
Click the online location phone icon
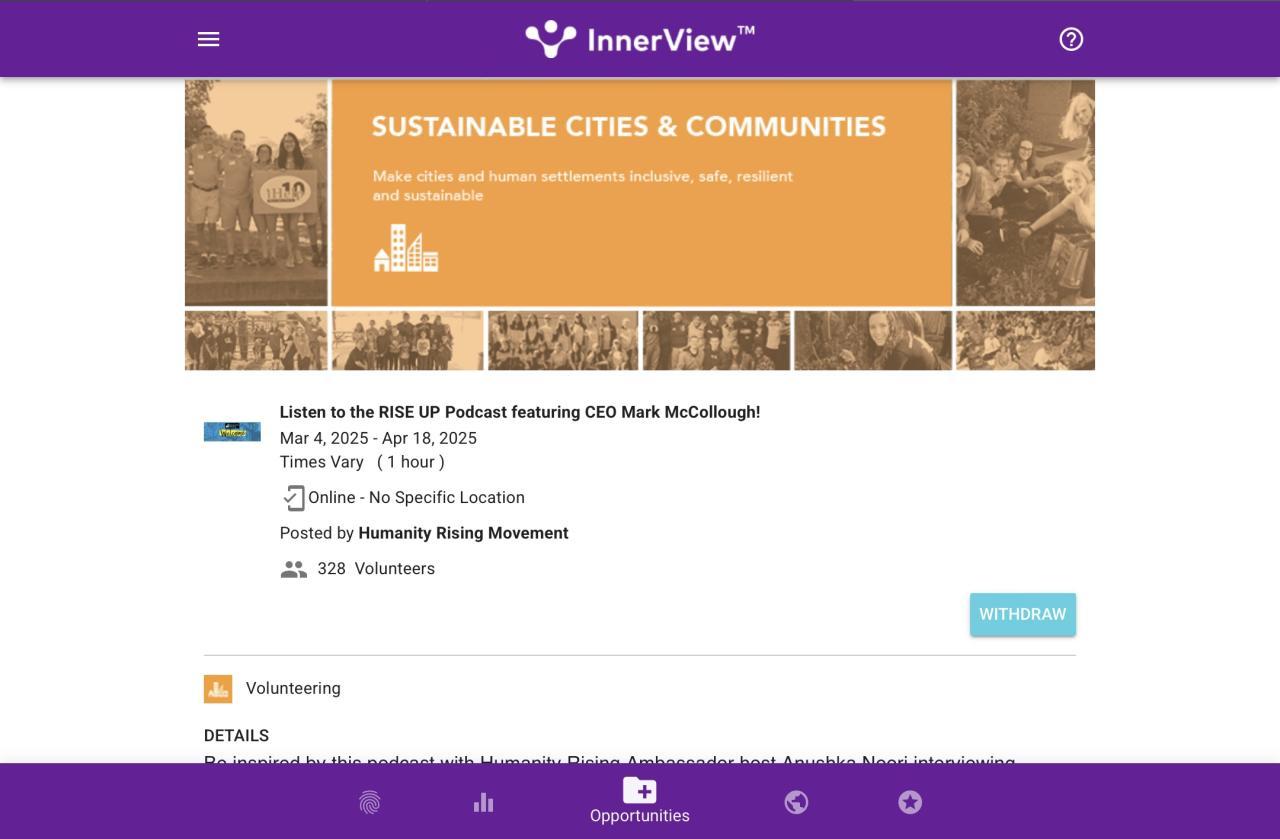coord(294,498)
